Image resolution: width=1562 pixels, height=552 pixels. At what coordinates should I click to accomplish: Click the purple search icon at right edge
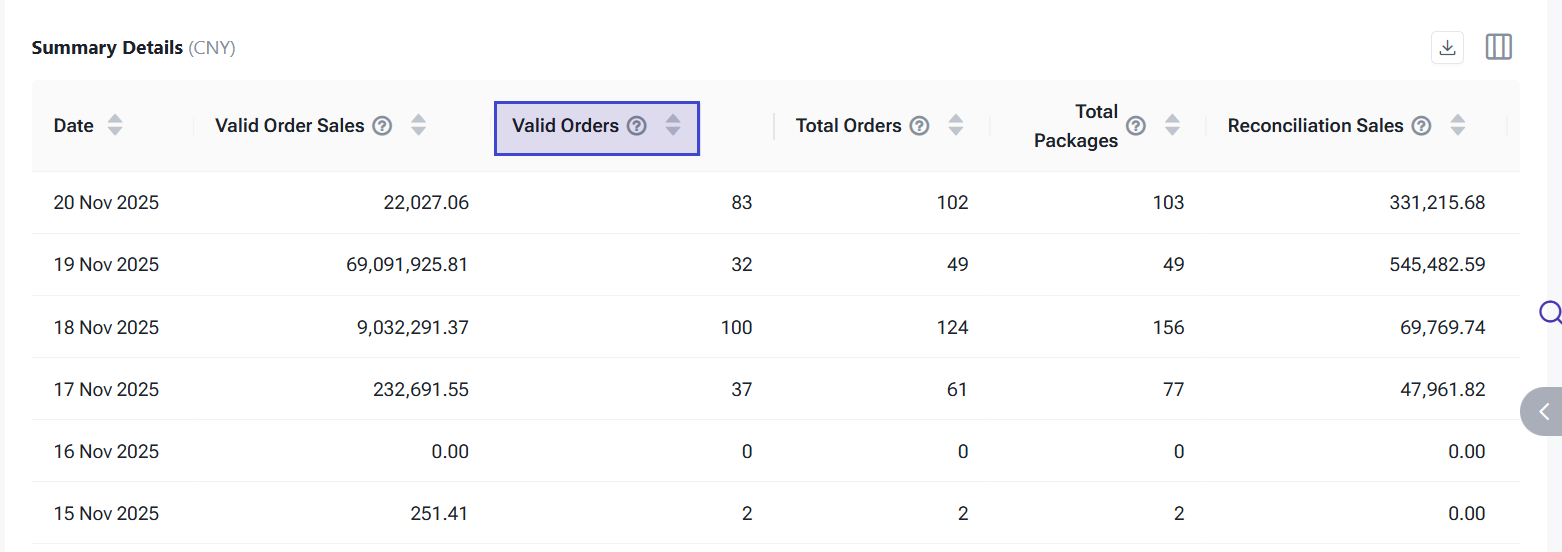coord(1550,313)
